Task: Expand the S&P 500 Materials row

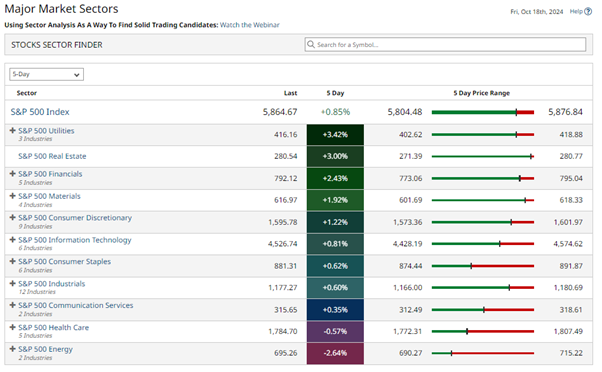Action: pyautogui.click(x=13, y=196)
